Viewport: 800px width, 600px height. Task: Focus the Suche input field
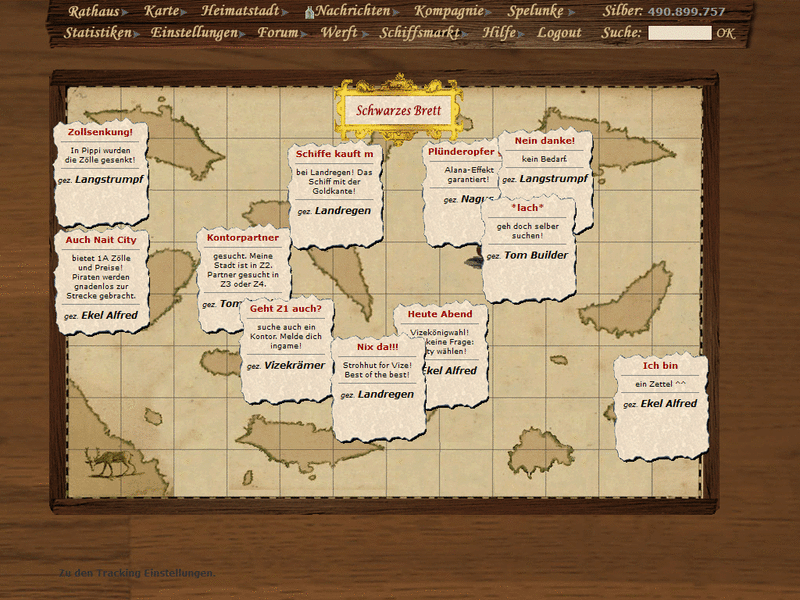click(680, 33)
